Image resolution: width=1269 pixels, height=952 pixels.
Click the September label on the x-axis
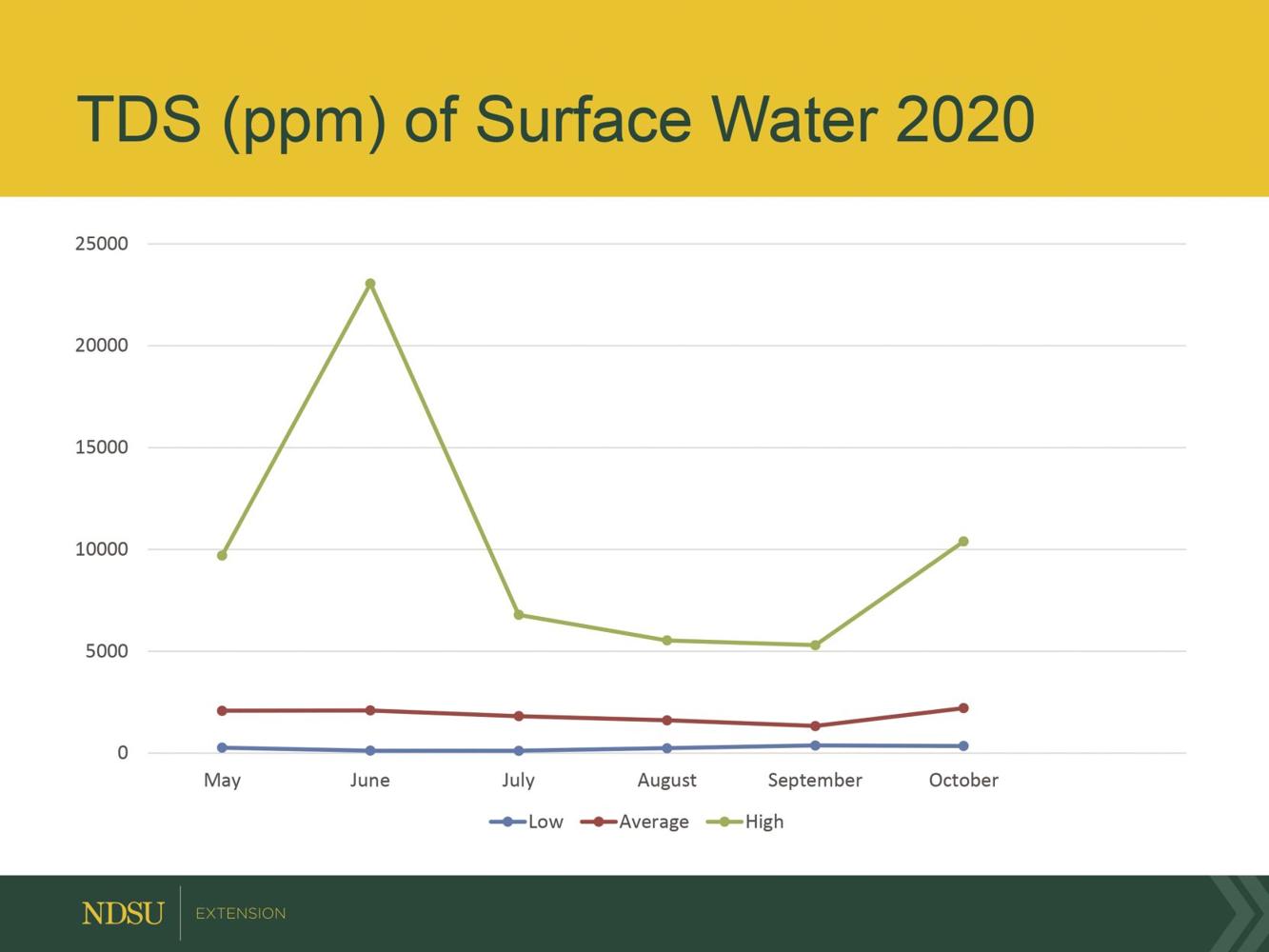pos(816,780)
